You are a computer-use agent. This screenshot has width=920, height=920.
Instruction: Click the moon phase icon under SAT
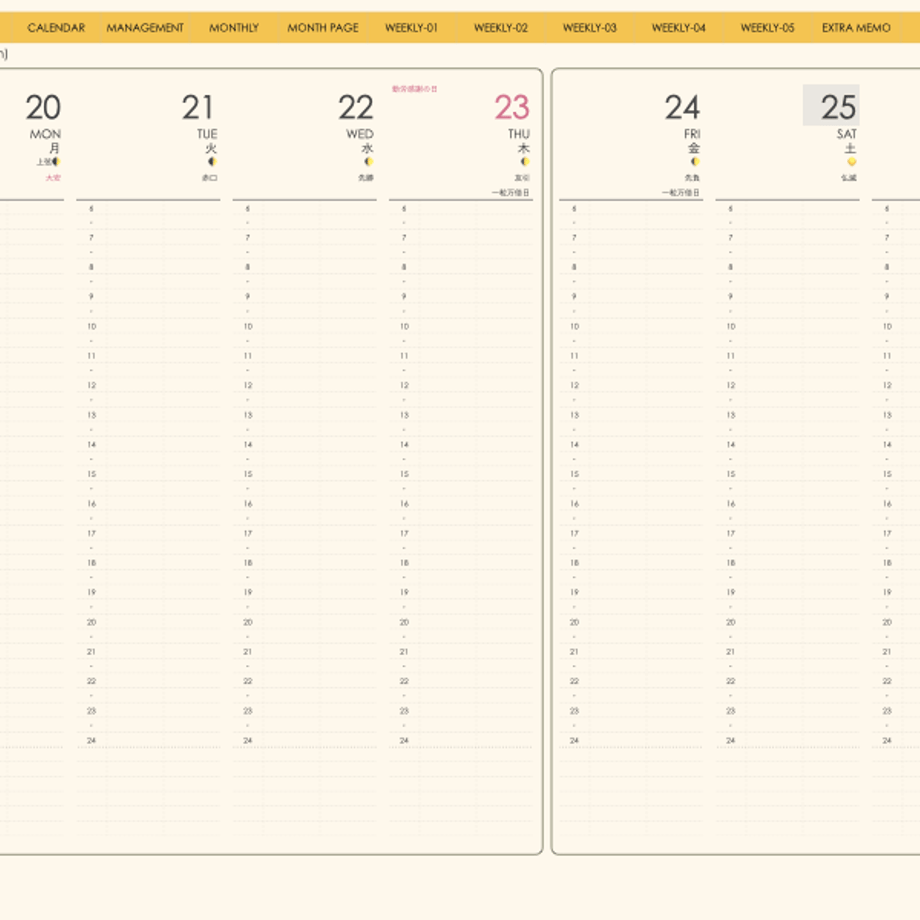pyautogui.click(x=851, y=161)
